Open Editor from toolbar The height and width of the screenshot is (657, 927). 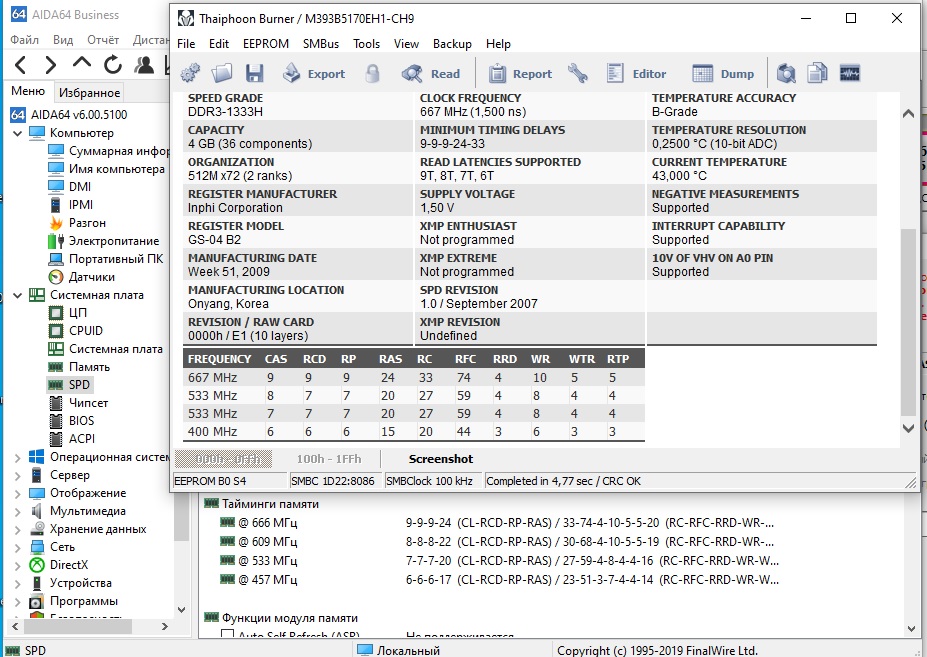636,73
